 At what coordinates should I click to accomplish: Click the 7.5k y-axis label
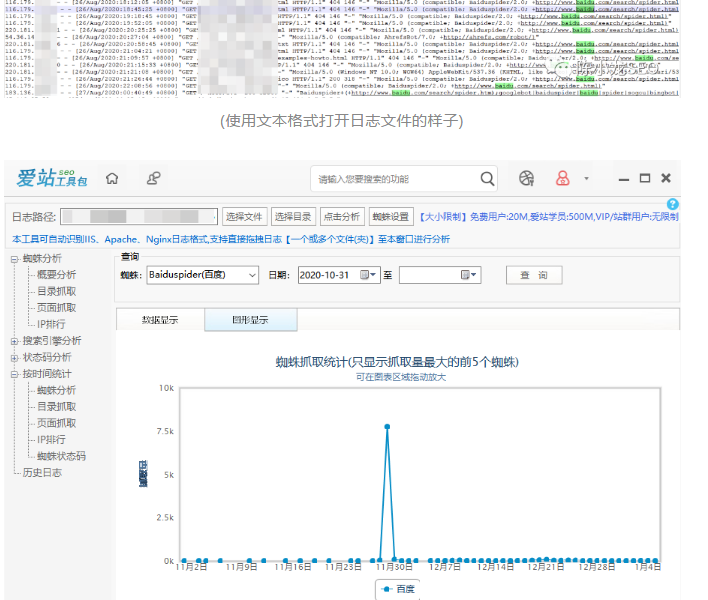coord(165,432)
